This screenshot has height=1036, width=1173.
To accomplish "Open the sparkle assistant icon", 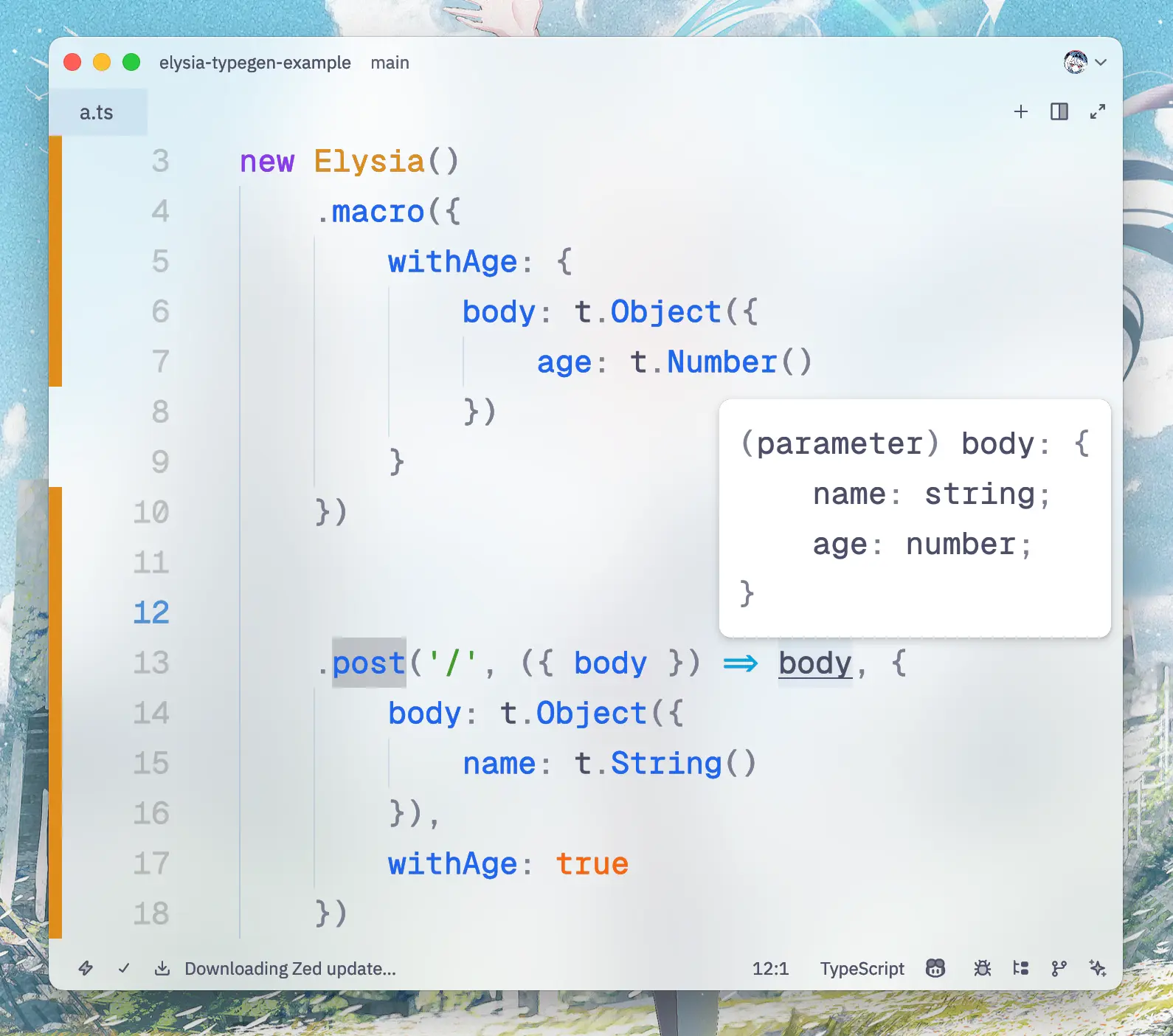I will point(1098,968).
